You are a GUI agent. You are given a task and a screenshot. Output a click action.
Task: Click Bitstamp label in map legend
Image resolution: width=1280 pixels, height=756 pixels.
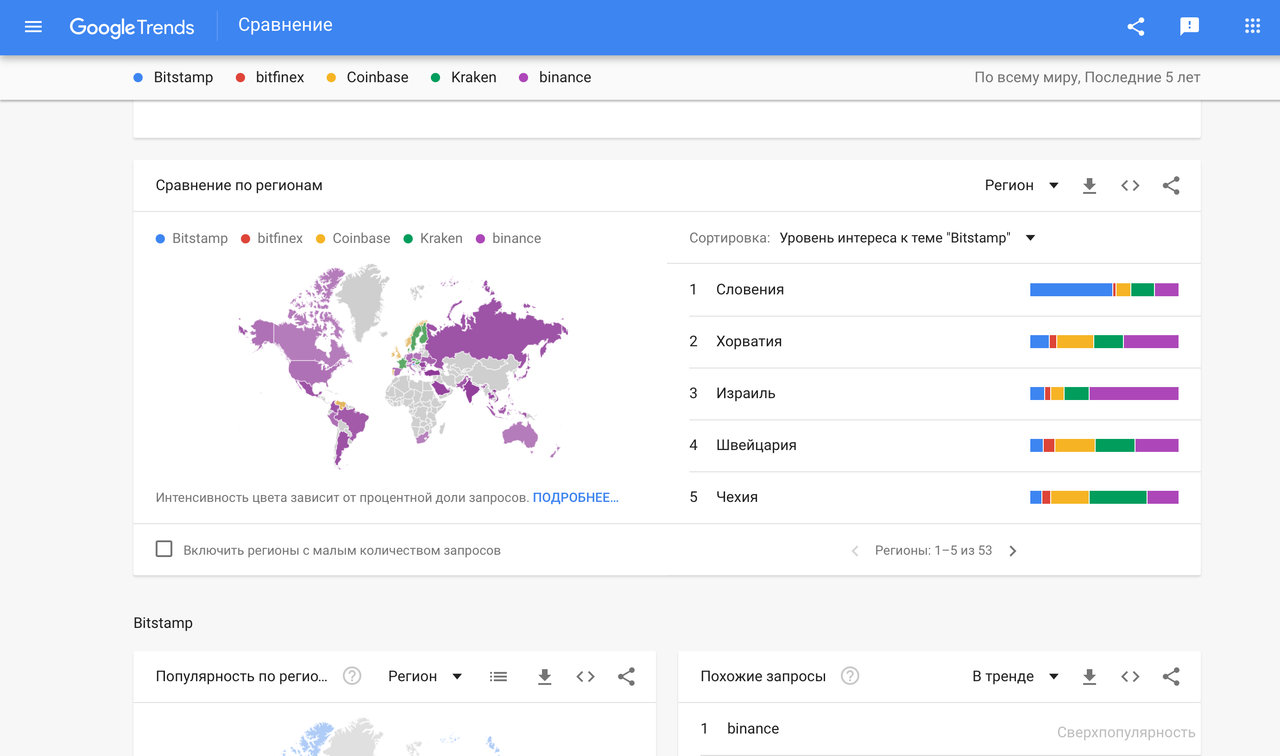[x=200, y=238]
